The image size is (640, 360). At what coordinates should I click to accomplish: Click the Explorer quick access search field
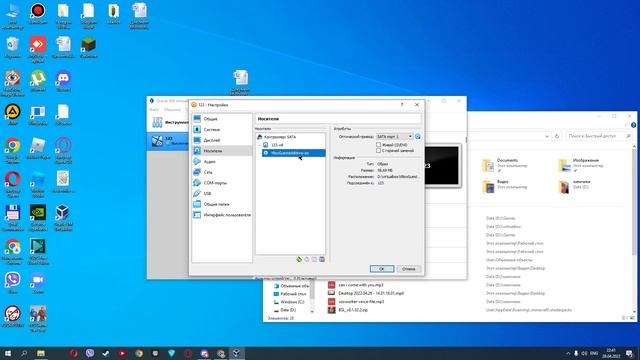tap(599, 136)
